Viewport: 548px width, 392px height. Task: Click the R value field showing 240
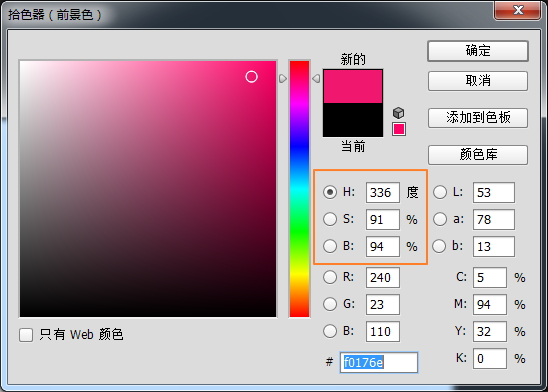383,277
